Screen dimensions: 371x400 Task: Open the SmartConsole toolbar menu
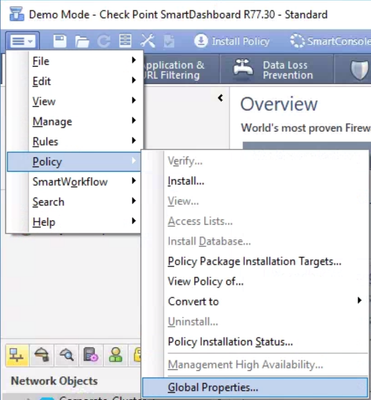[x=330, y=41]
